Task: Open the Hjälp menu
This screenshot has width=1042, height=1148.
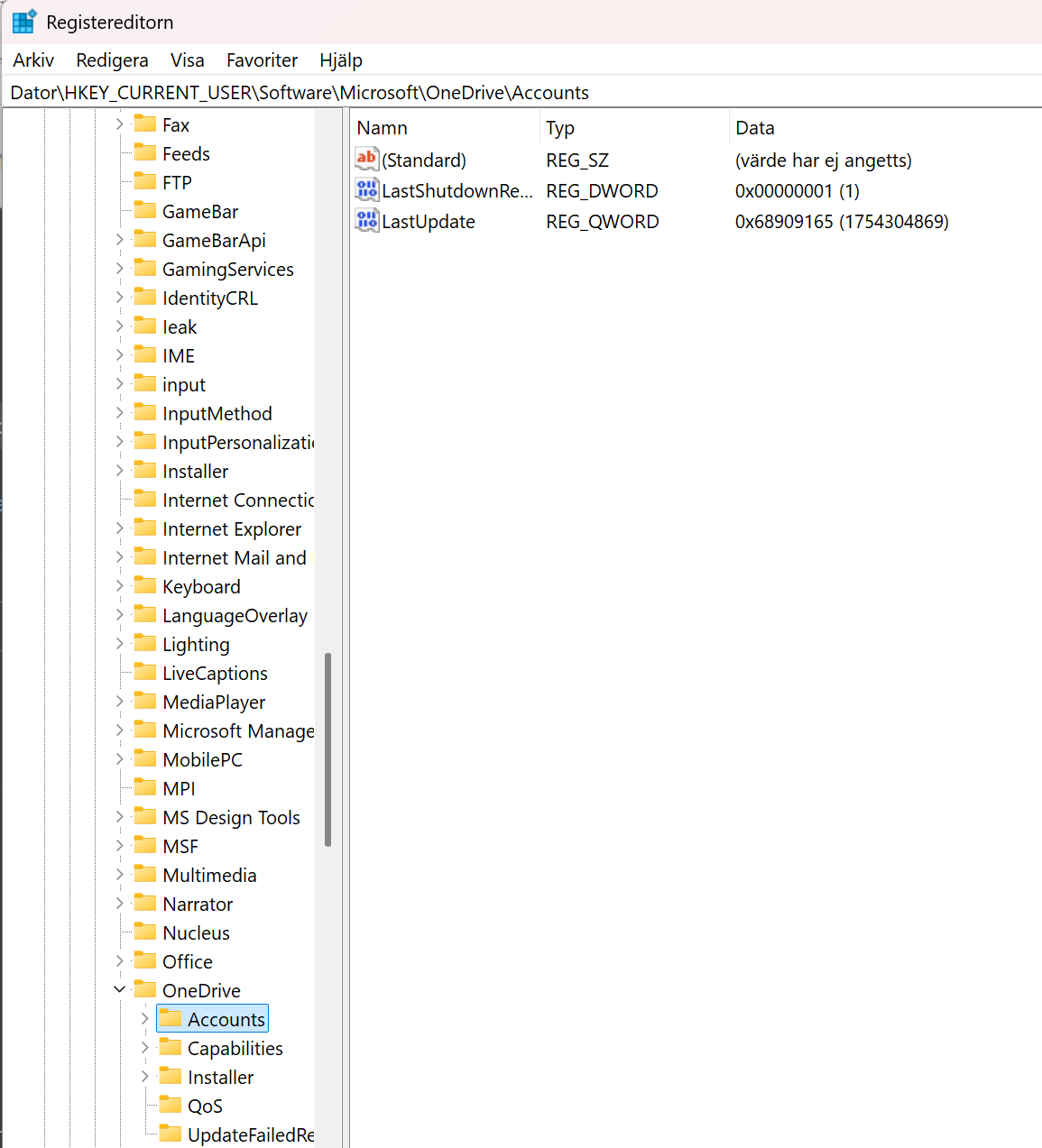Action: pos(341,60)
